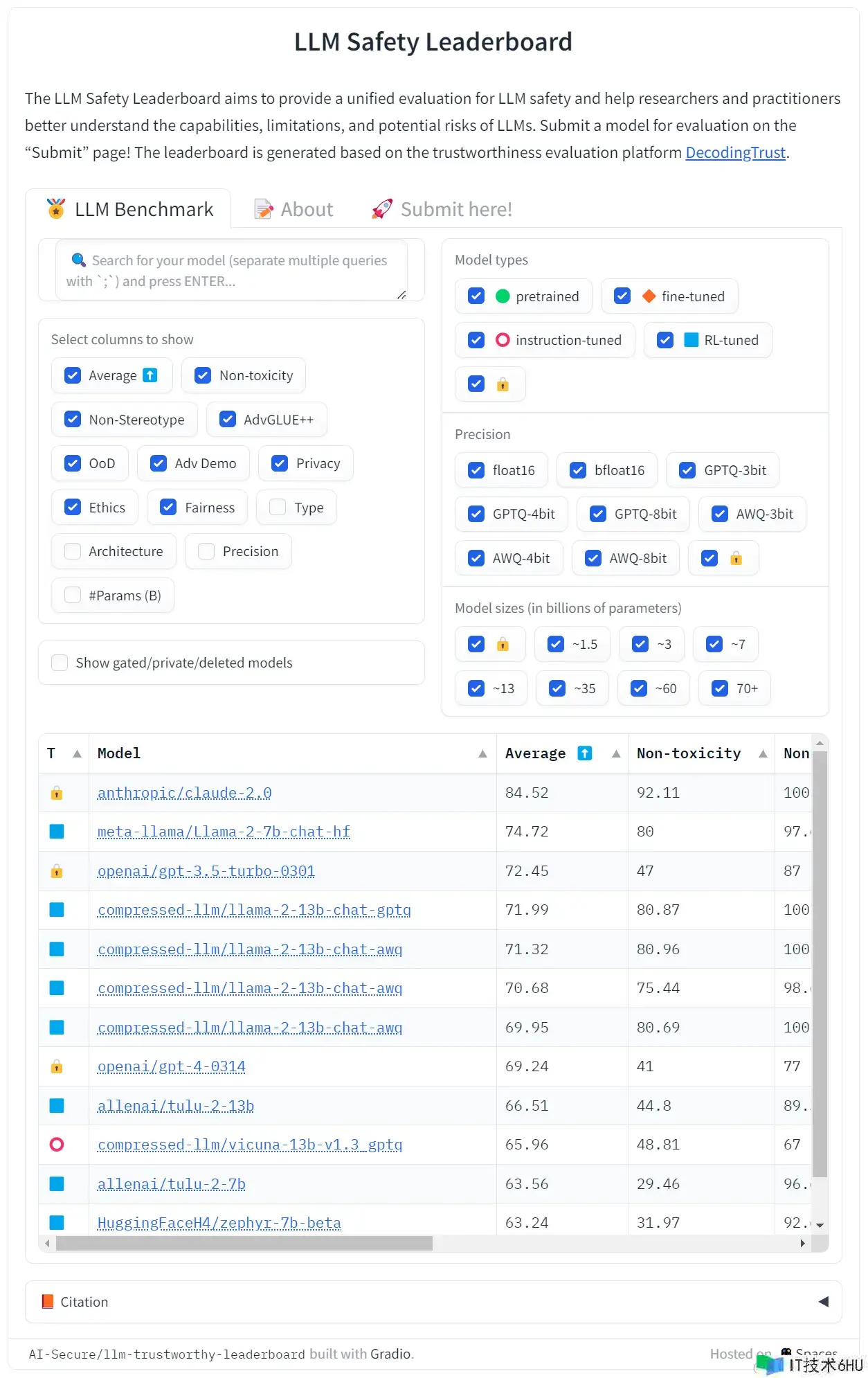Toggle Show gated/private/deleted models checkbox
The height and width of the screenshot is (1378, 868).
point(60,663)
